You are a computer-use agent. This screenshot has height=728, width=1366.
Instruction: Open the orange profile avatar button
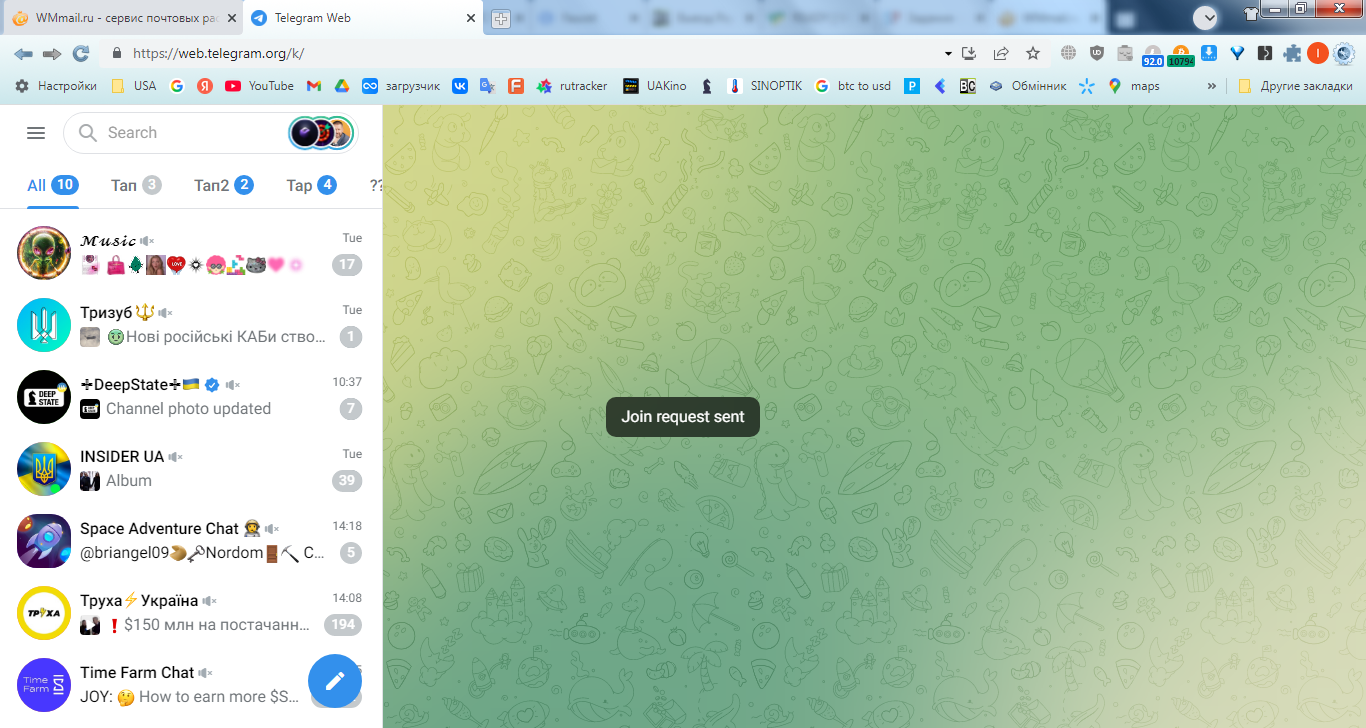[1317, 53]
